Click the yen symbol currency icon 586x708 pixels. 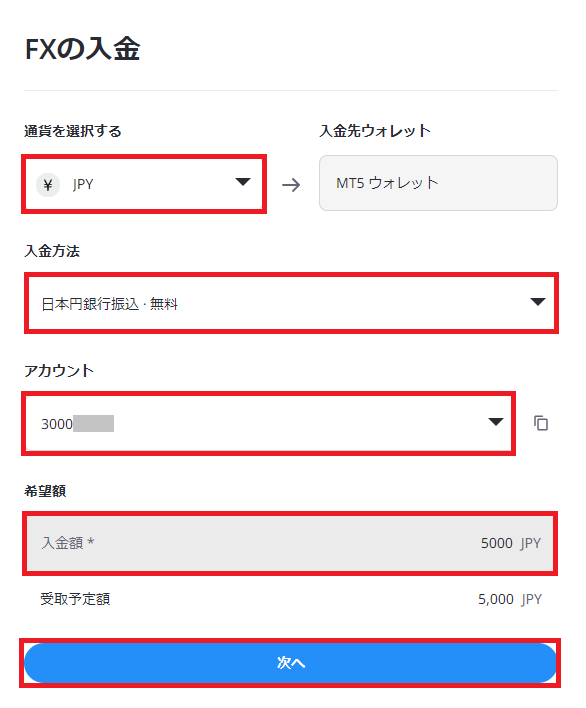click(48, 185)
